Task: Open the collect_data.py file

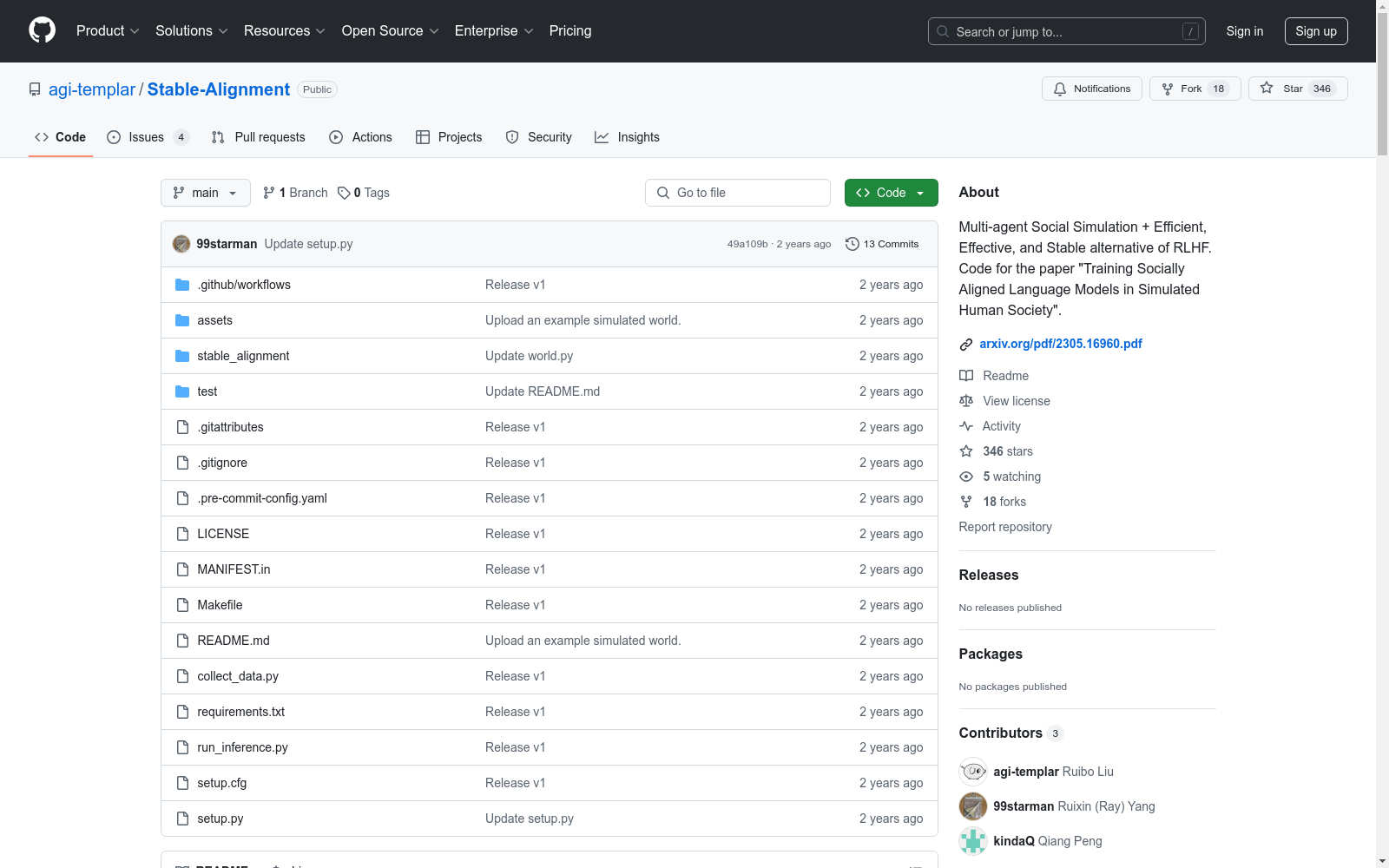Action: point(238,676)
